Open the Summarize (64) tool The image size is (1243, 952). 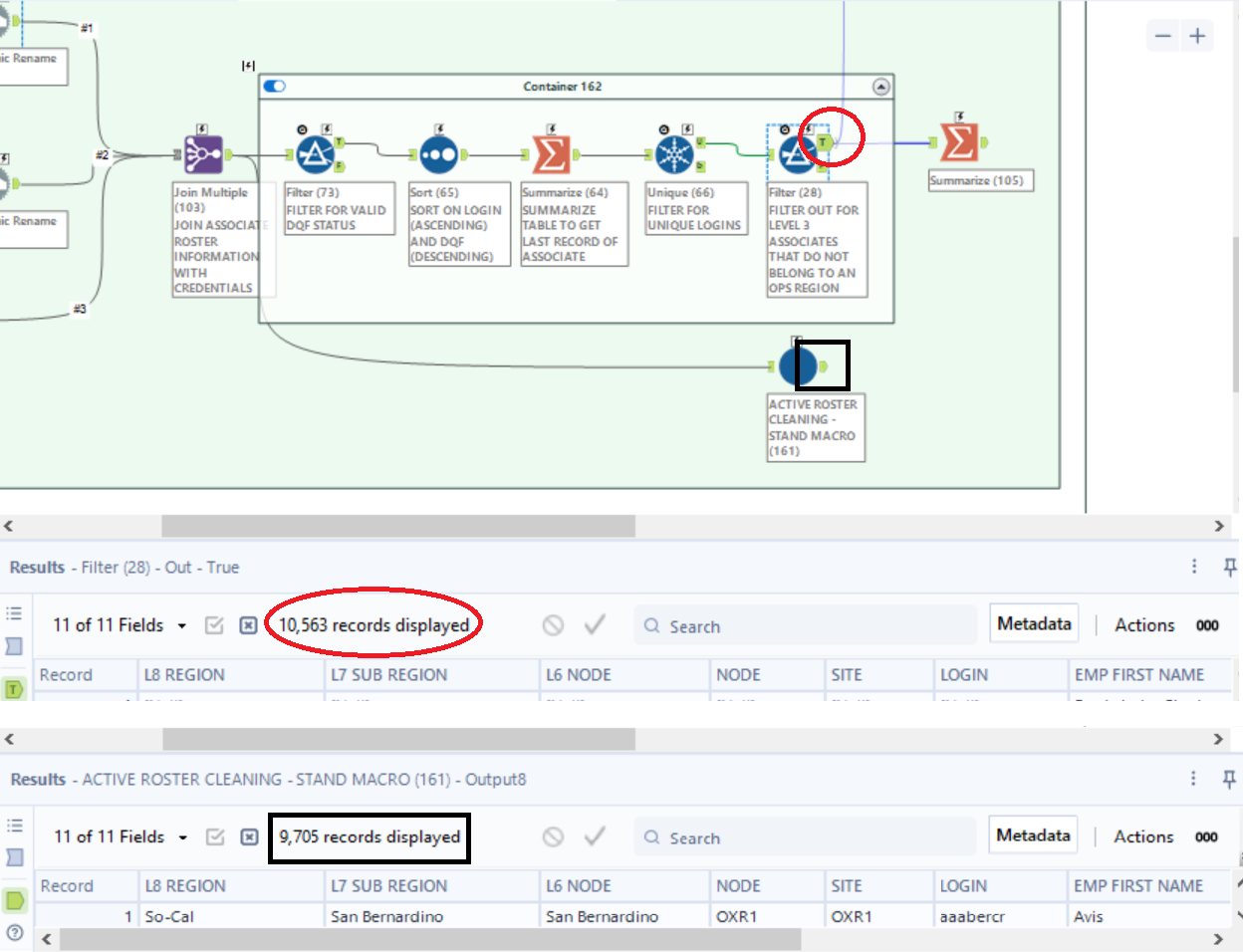tap(551, 154)
